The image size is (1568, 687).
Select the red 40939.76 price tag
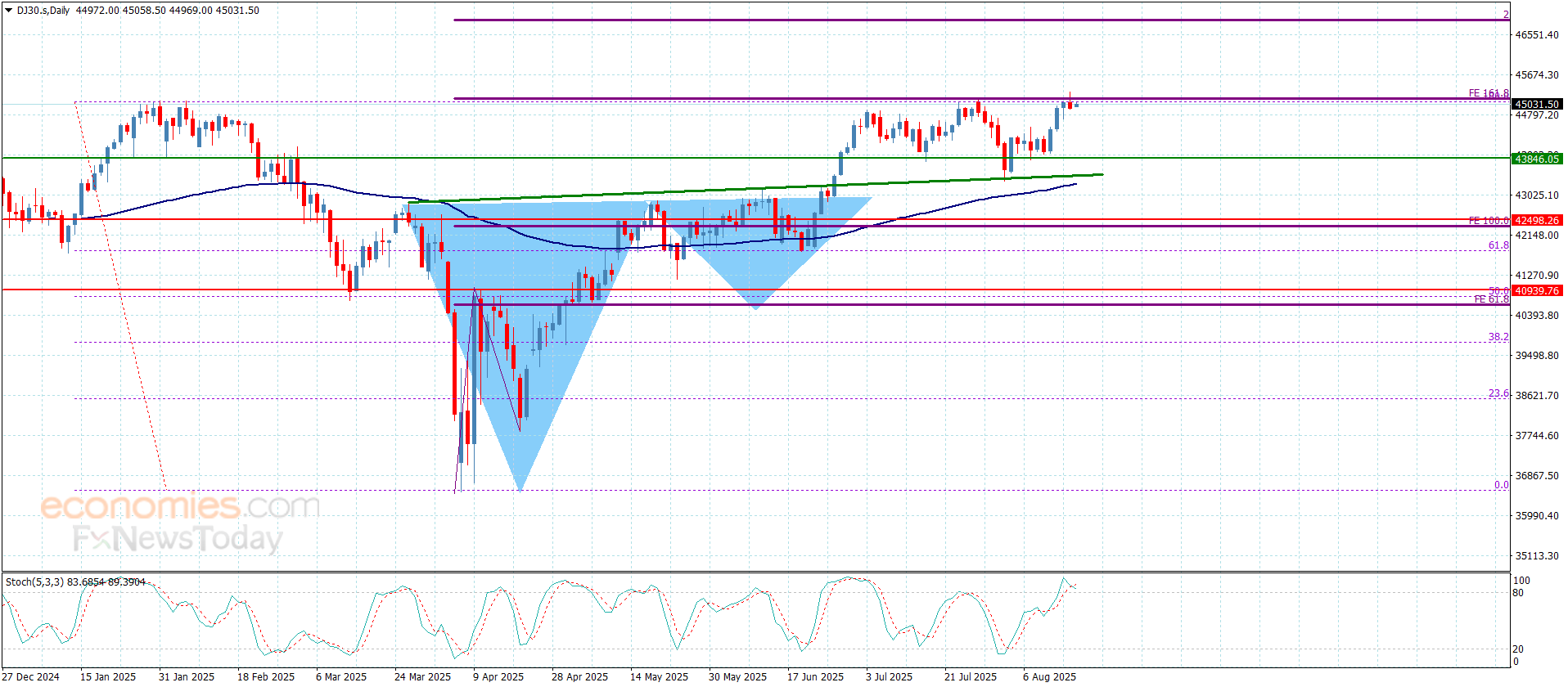pos(1536,290)
